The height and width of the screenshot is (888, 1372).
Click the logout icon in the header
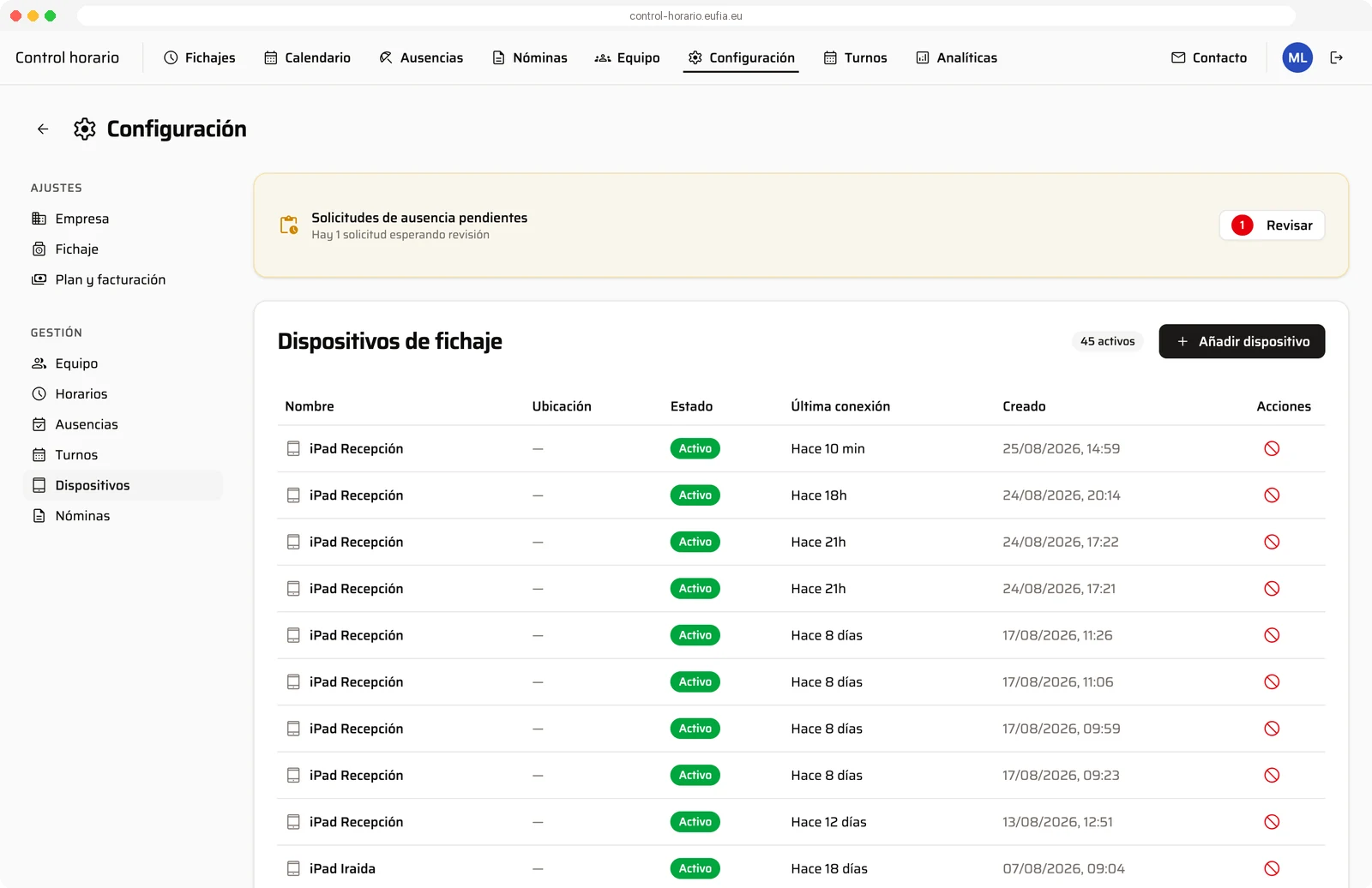point(1336,57)
